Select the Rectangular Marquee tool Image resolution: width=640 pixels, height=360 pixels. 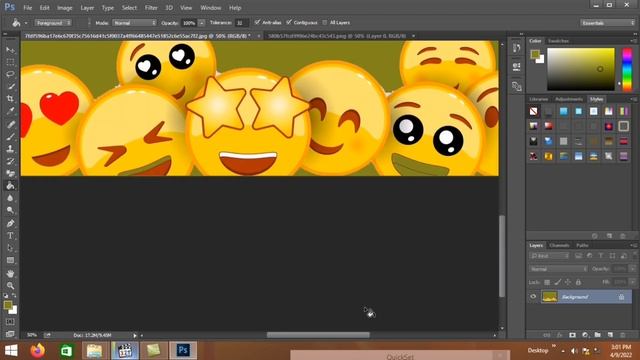click(10, 62)
